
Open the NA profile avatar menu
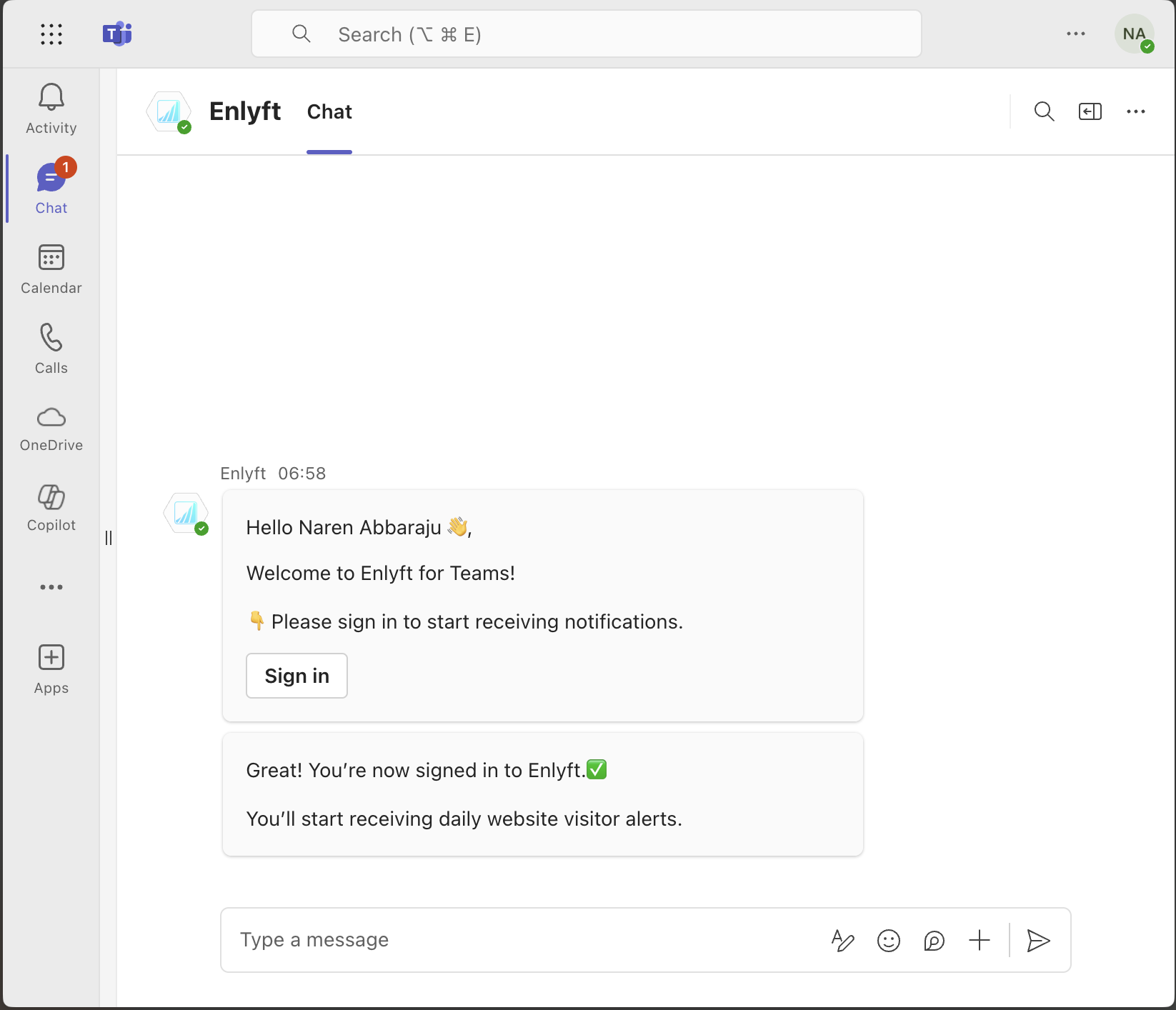(x=1135, y=34)
